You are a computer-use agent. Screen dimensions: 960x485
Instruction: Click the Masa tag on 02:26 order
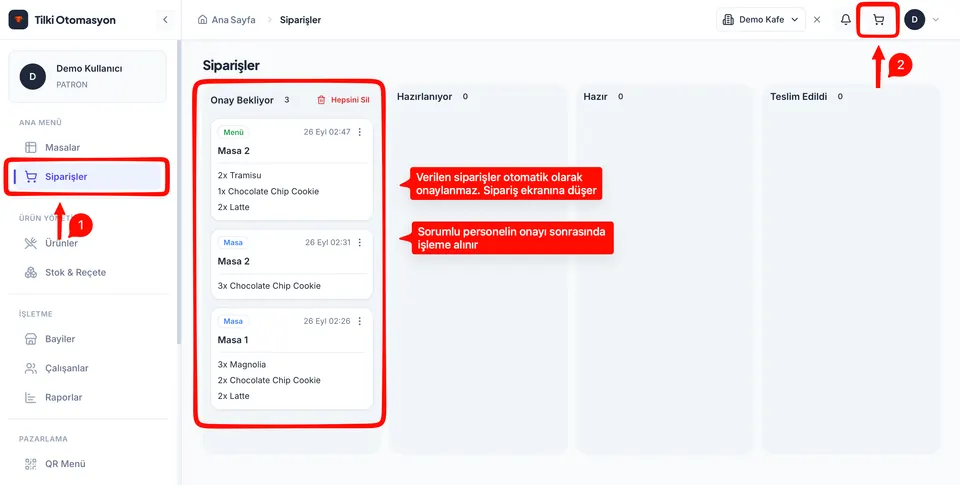(x=233, y=321)
